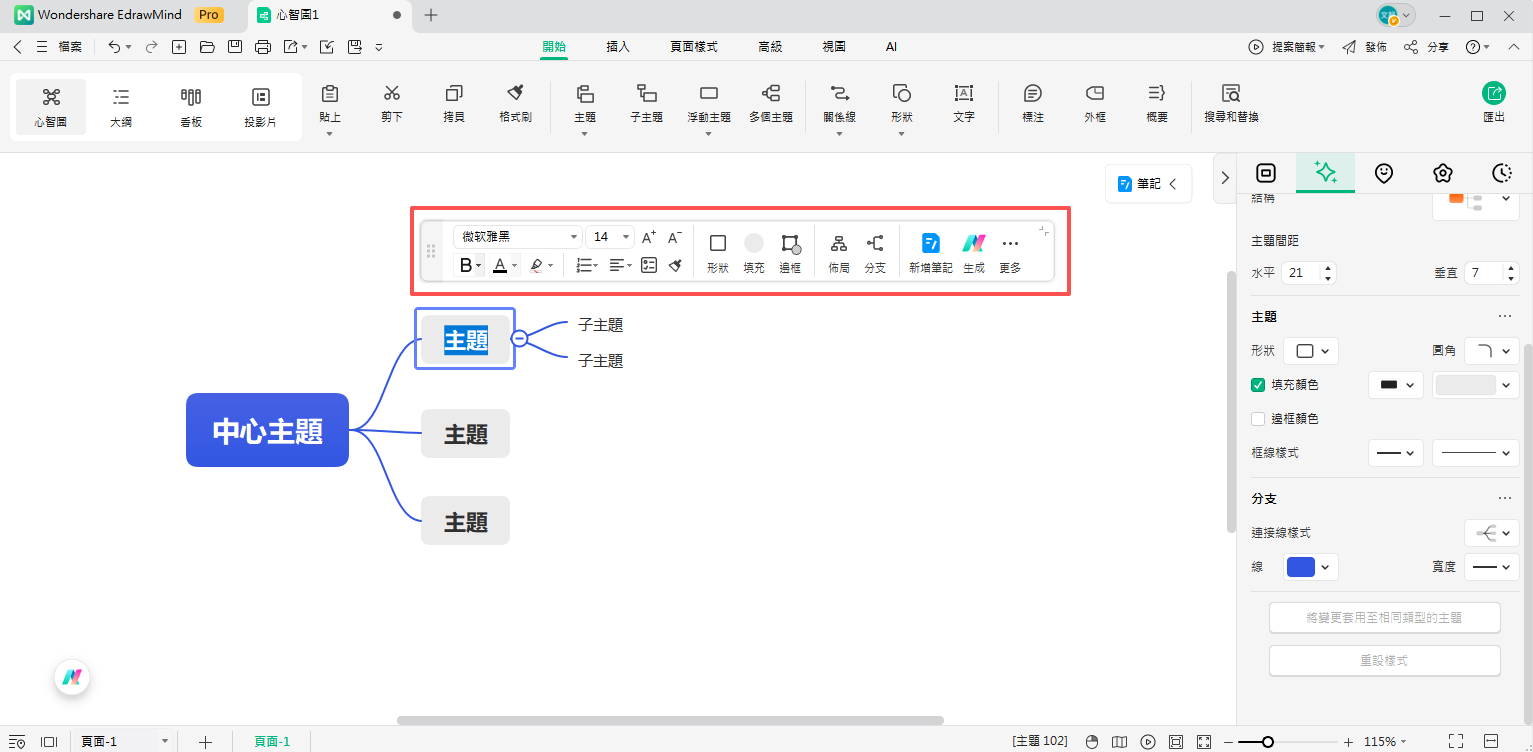Image resolution: width=1533 pixels, height=752 pixels.
Task: Click the 重設樣式 button
Action: pyautogui.click(x=1384, y=661)
